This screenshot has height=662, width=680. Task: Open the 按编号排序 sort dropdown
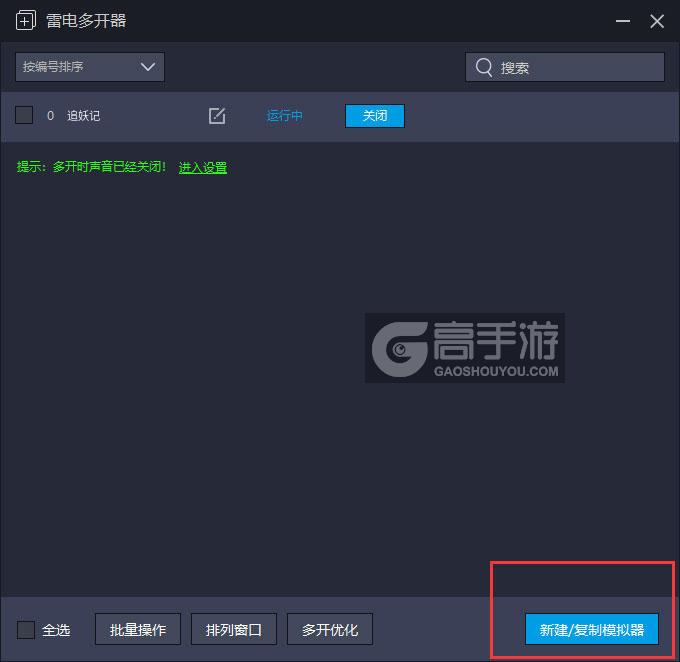coord(90,67)
